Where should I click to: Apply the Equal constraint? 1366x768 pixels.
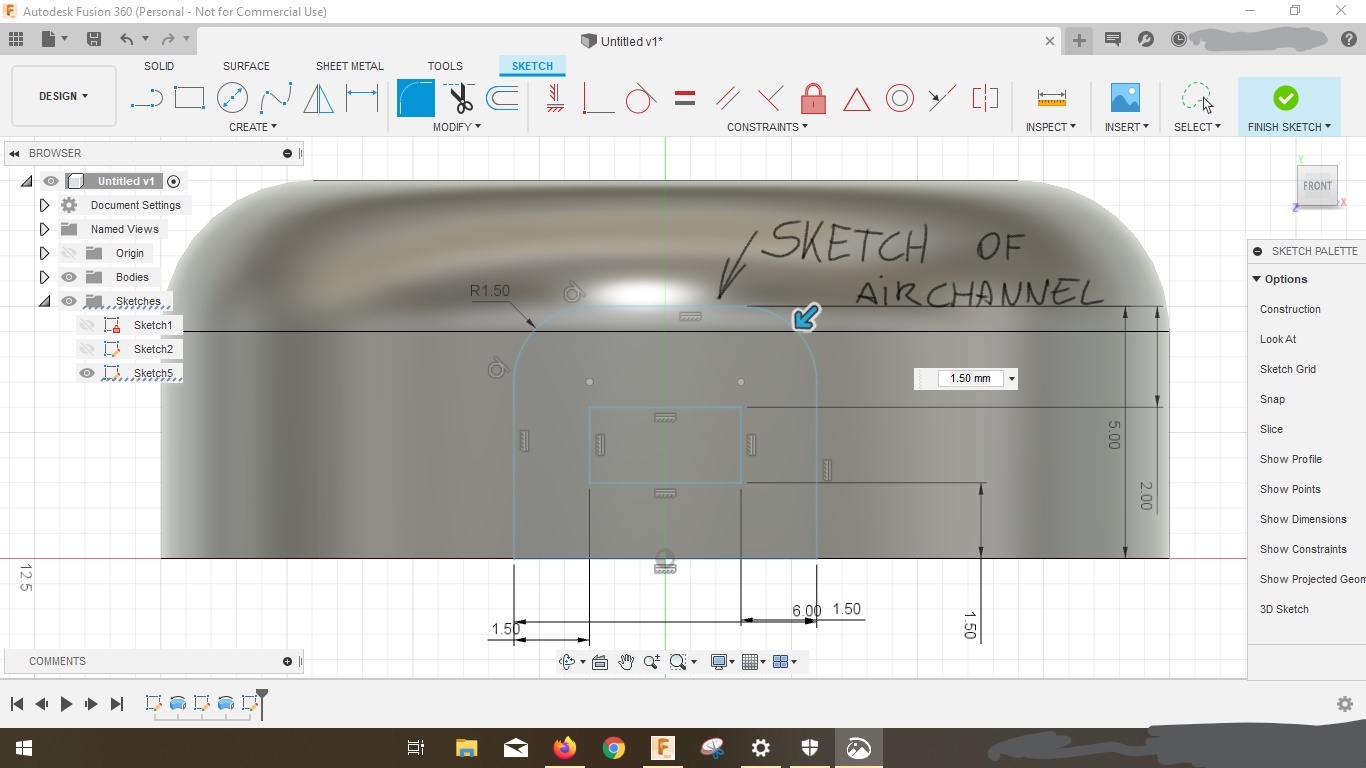coord(684,98)
